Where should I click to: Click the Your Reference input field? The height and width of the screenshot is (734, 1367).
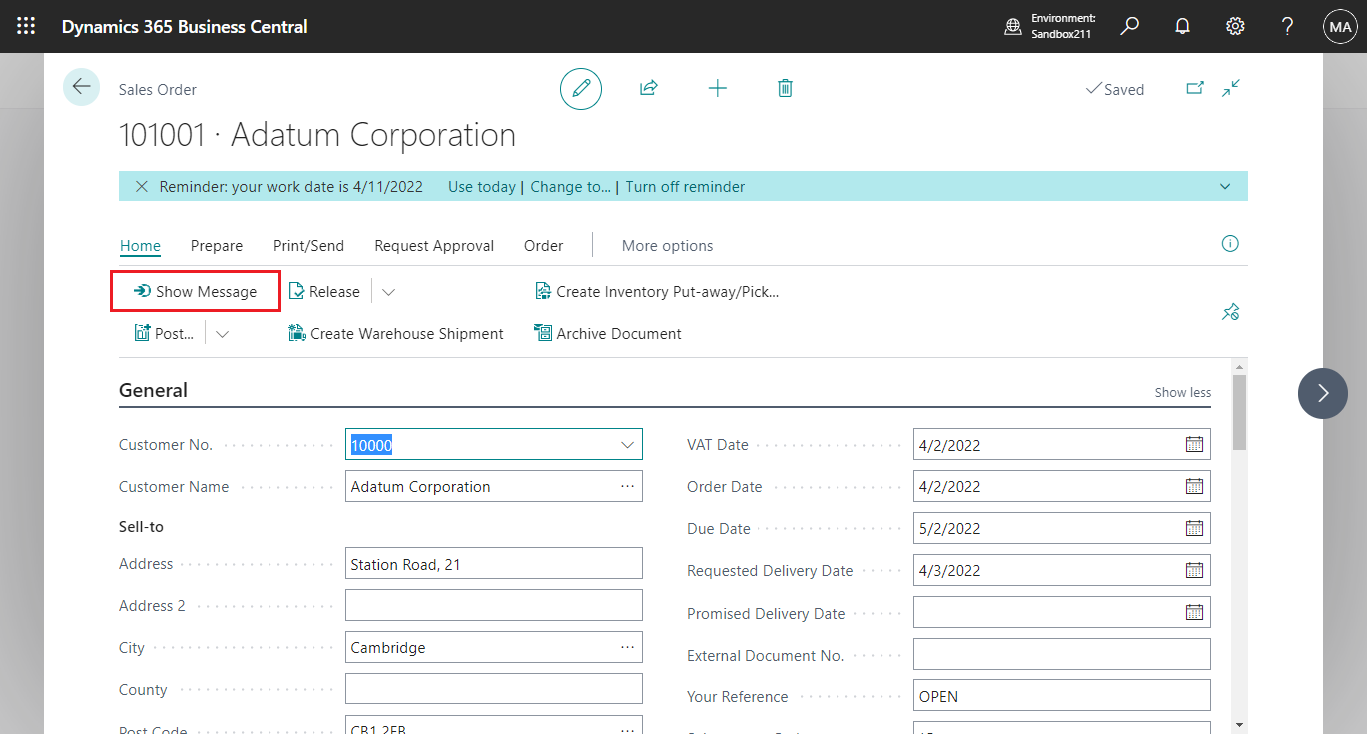1060,696
